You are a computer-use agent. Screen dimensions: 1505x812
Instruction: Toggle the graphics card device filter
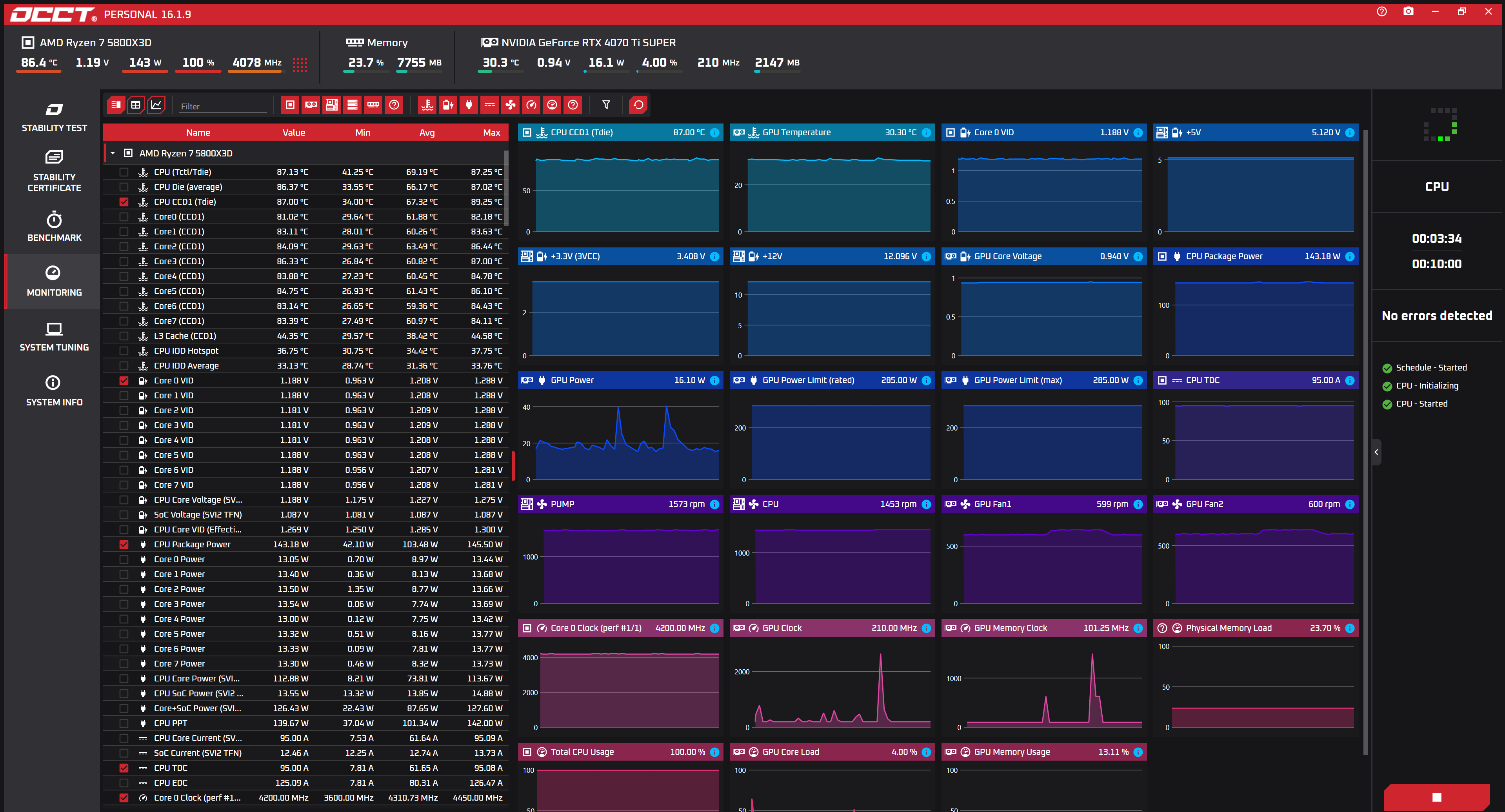(x=311, y=105)
